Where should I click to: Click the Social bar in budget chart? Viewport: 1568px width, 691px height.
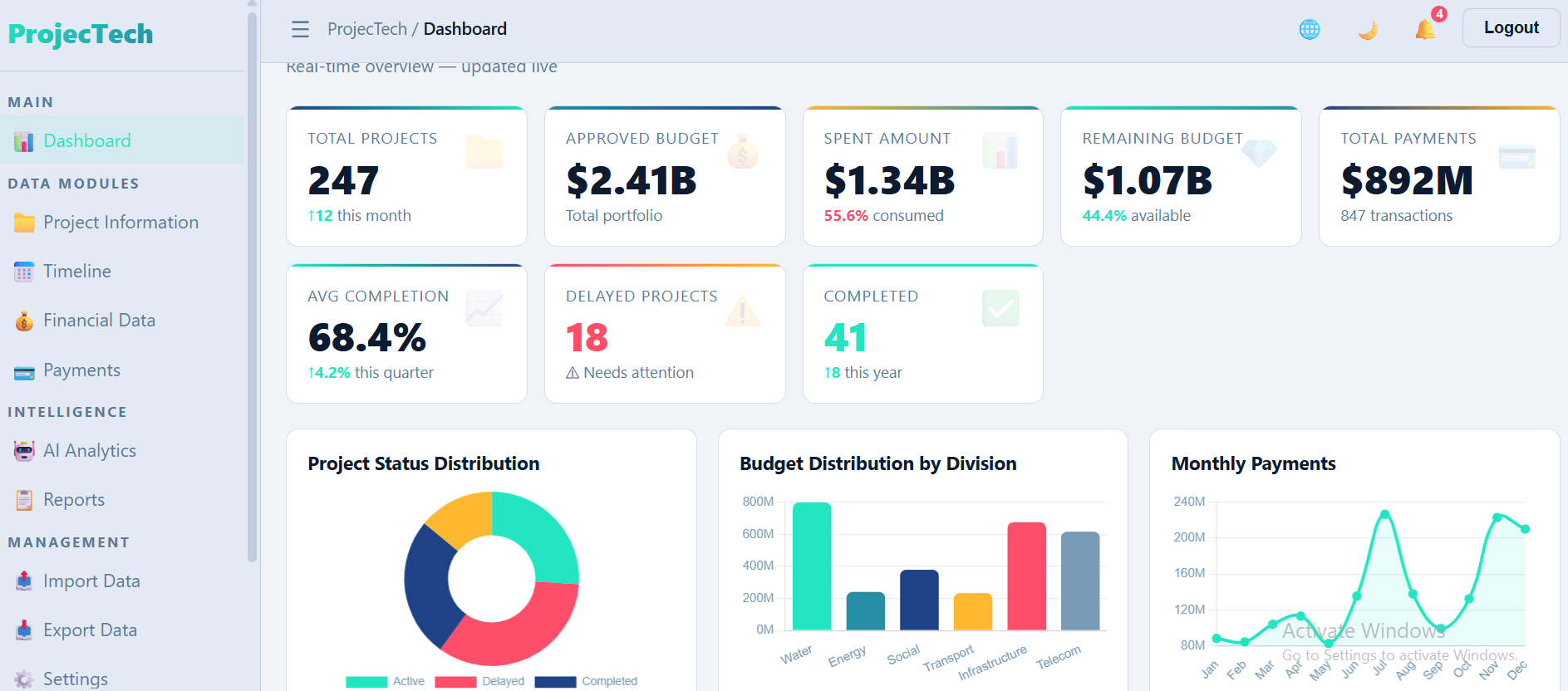[x=919, y=600]
